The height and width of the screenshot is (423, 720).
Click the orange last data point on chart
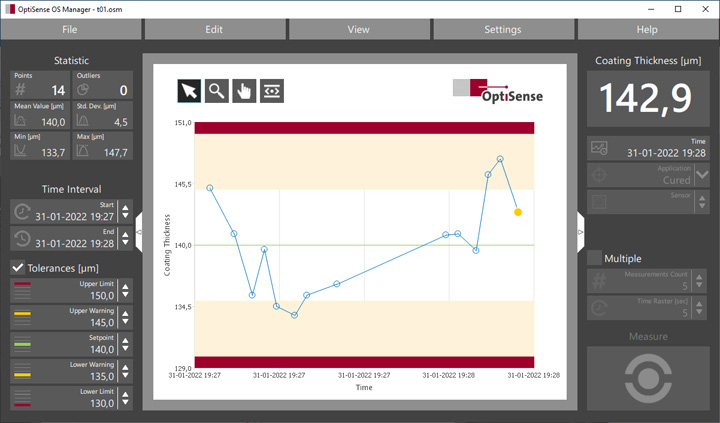(517, 212)
